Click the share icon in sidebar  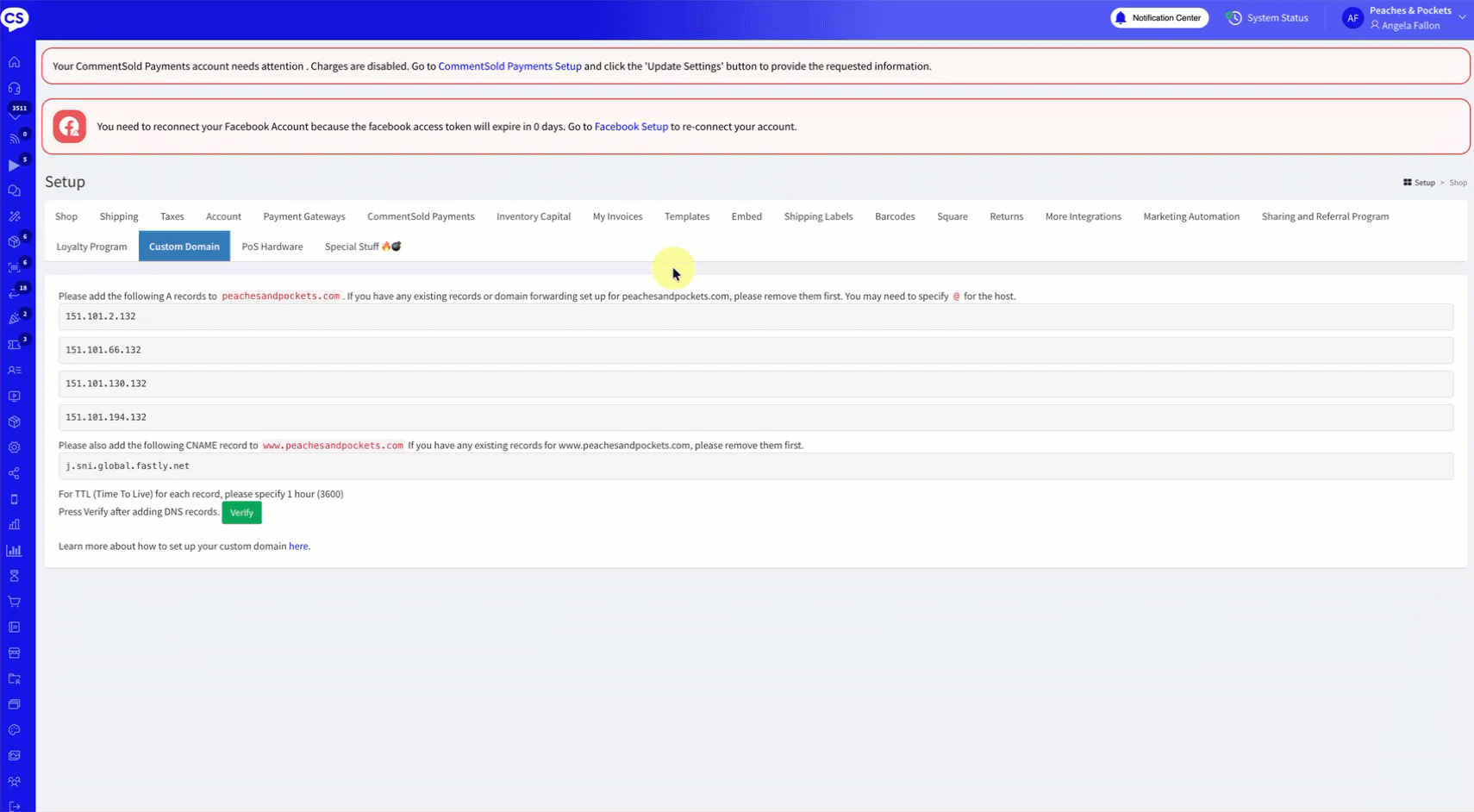pyautogui.click(x=15, y=473)
